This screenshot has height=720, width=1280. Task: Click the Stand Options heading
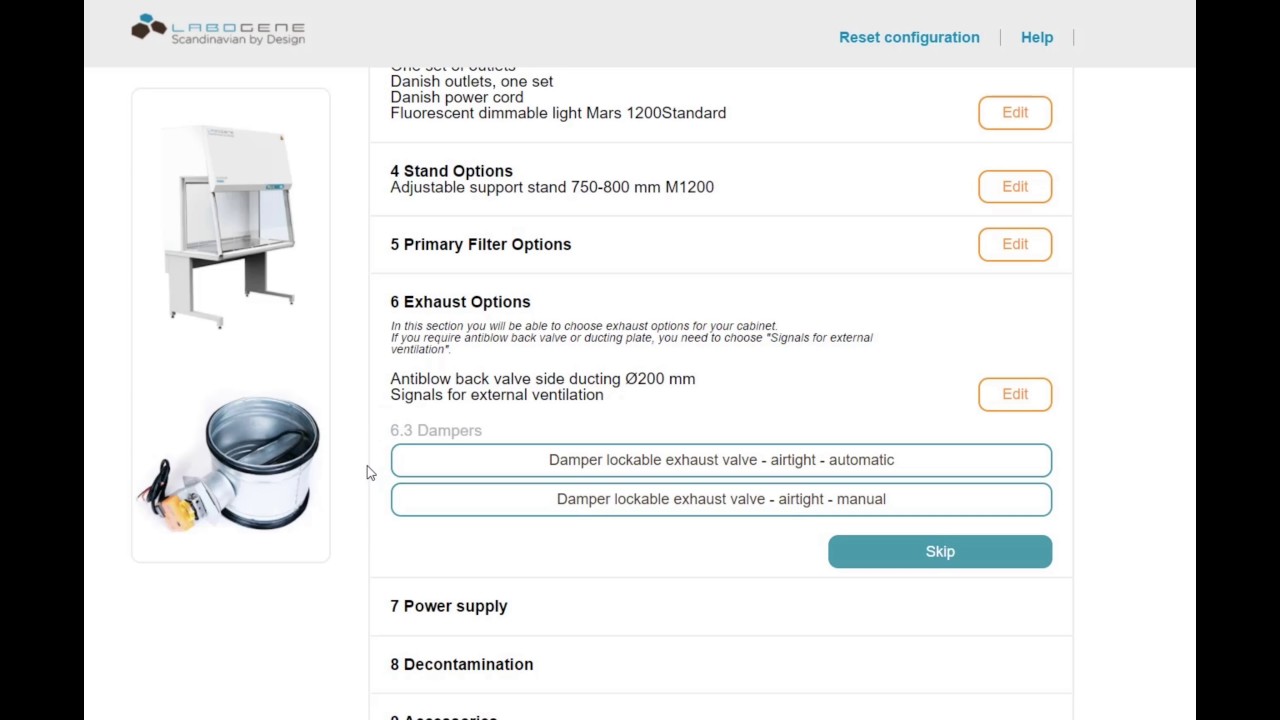[x=451, y=171]
